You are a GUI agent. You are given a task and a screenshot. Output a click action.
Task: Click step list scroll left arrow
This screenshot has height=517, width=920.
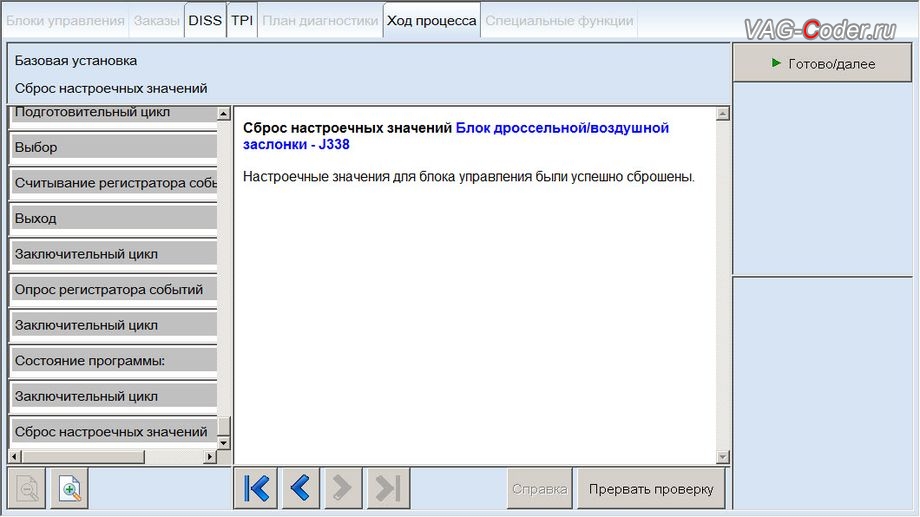pyautogui.click(x=15, y=456)
